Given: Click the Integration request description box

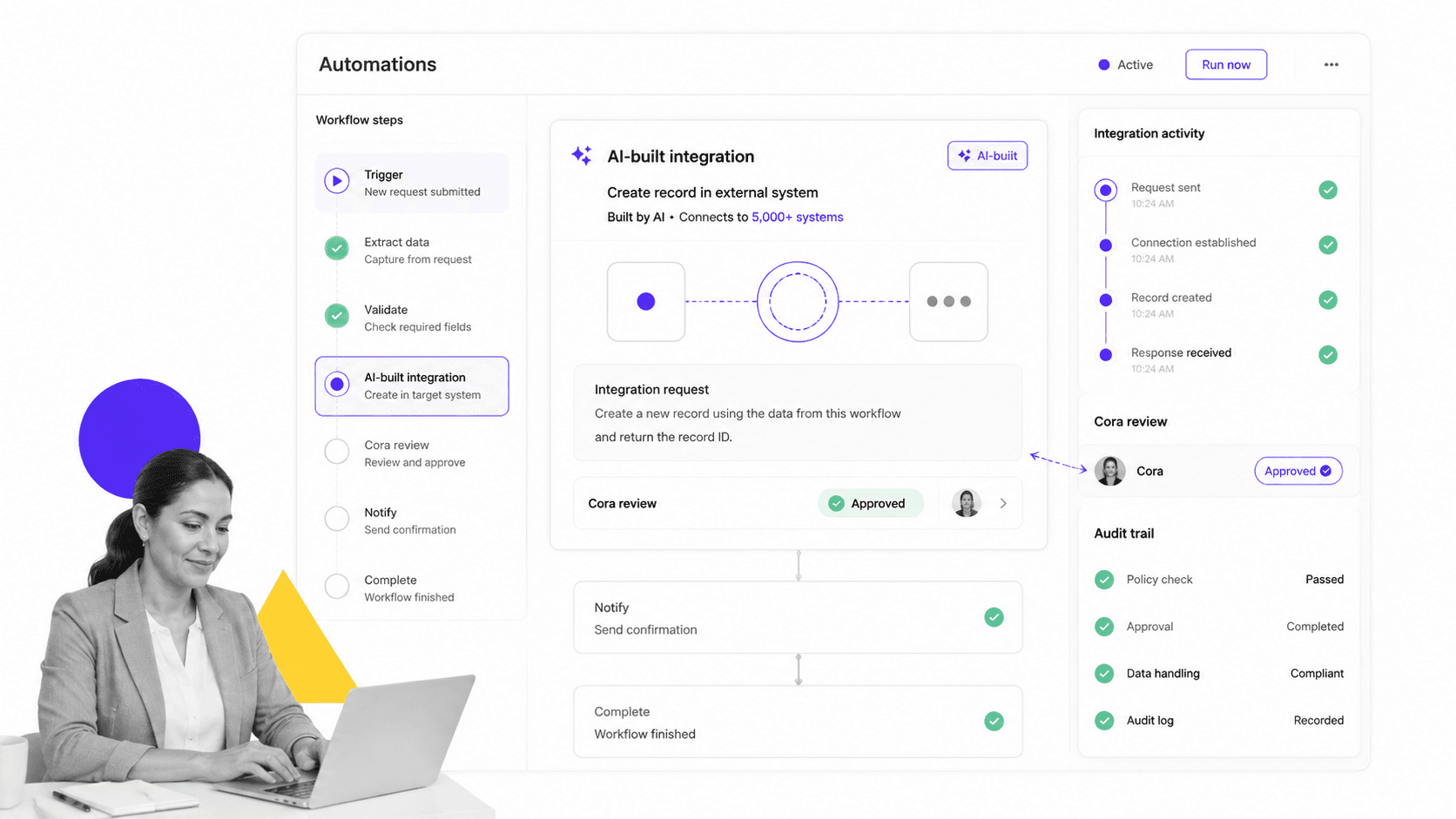Looking at the screenshot, I should (798, 413).
